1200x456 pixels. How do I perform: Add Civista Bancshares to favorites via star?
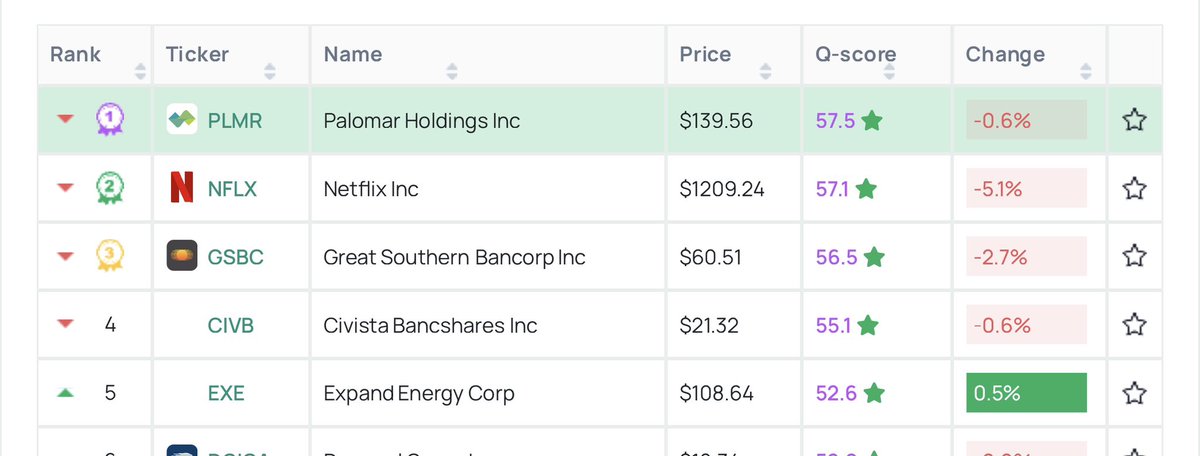click(x=1134, y=324)
